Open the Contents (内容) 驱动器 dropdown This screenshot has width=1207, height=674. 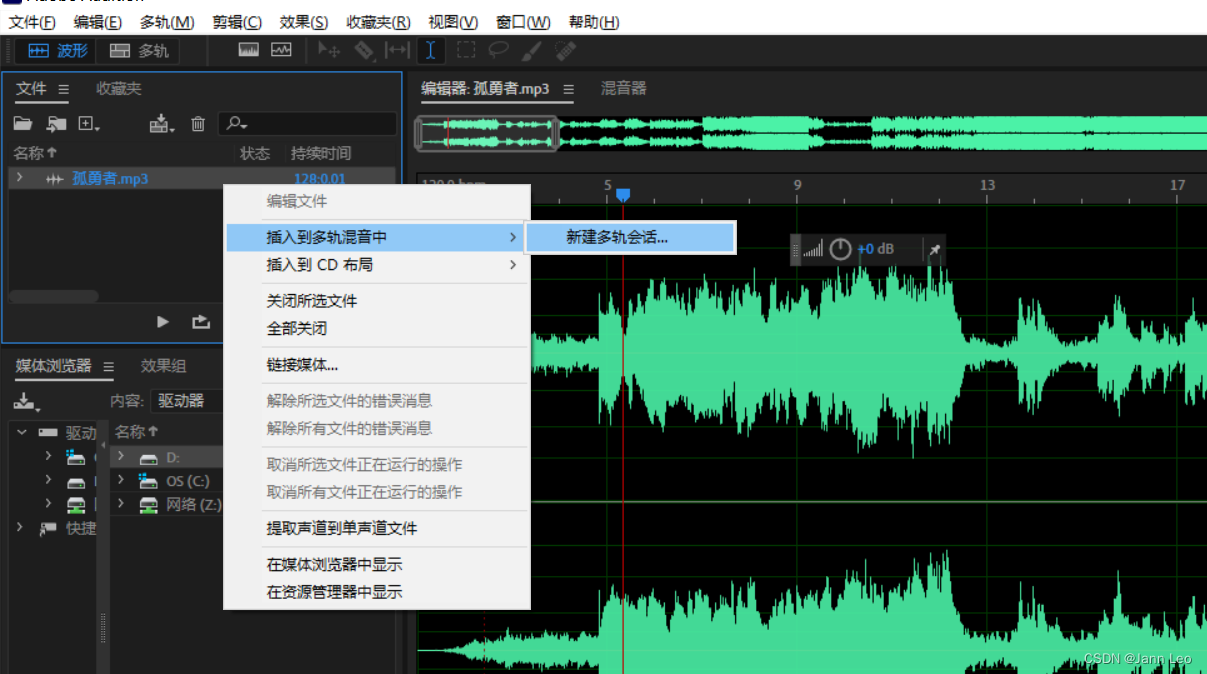pyautogui.click(x=186, y=401)
